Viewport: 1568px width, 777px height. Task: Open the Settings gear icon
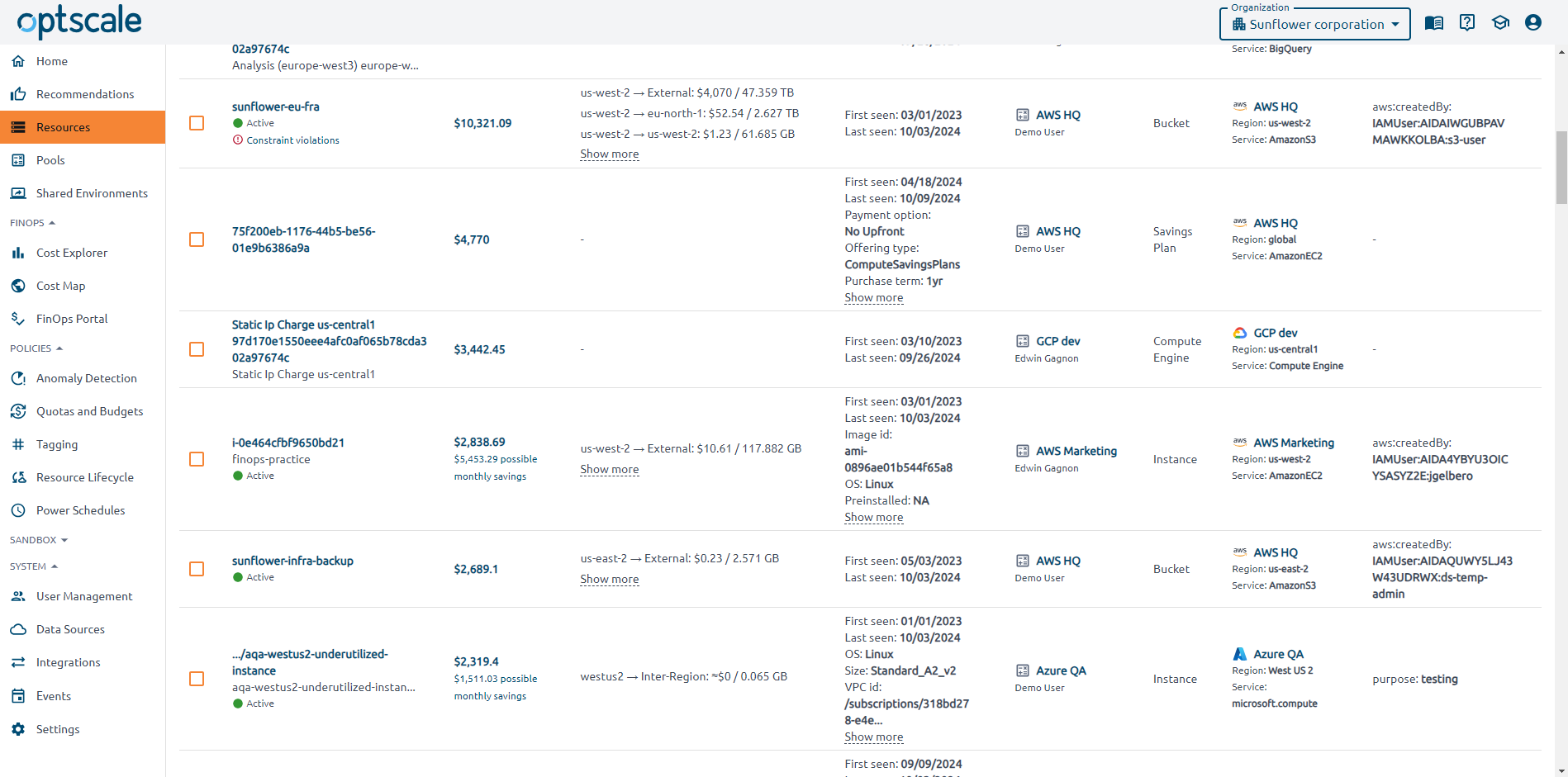18,729
